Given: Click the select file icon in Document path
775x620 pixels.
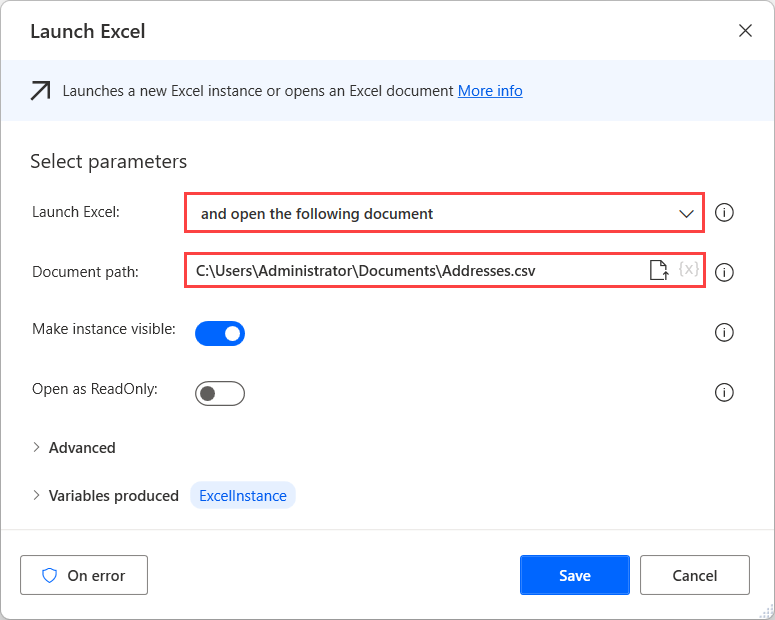Looking at the screenshot, I should click(658, 270).
